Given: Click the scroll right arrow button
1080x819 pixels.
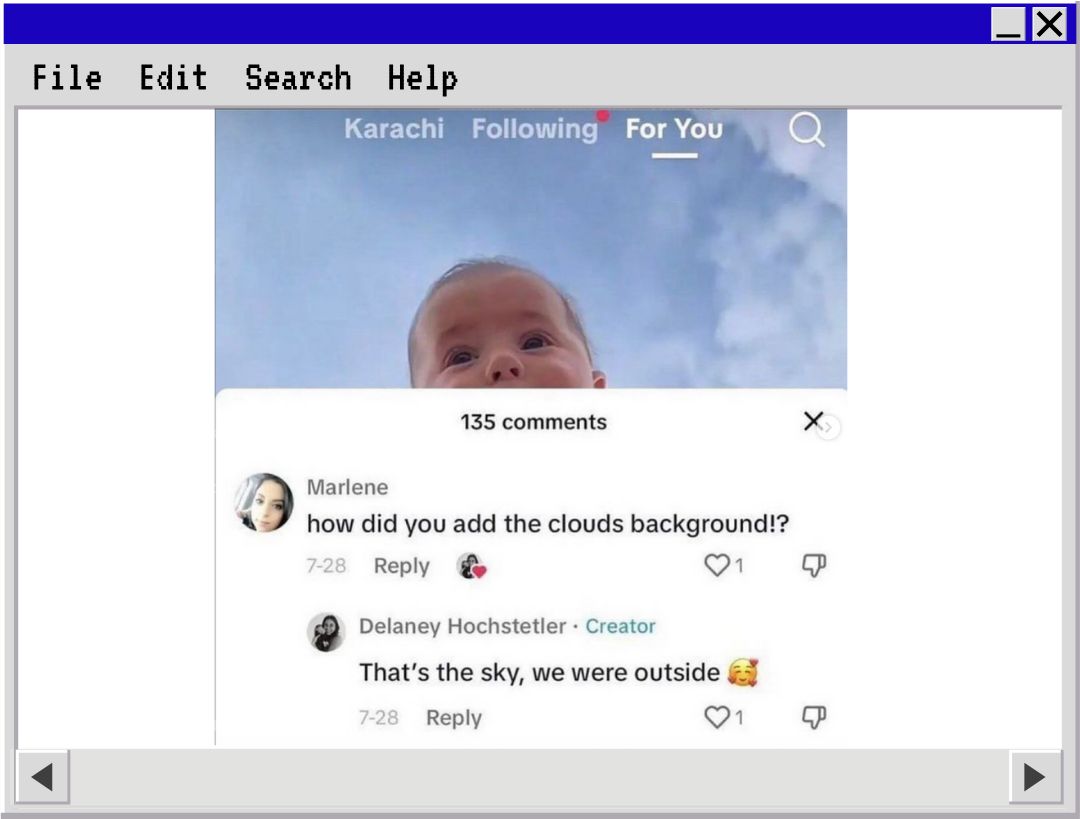Looking at the screenshot, I should tap(1035, 777).
